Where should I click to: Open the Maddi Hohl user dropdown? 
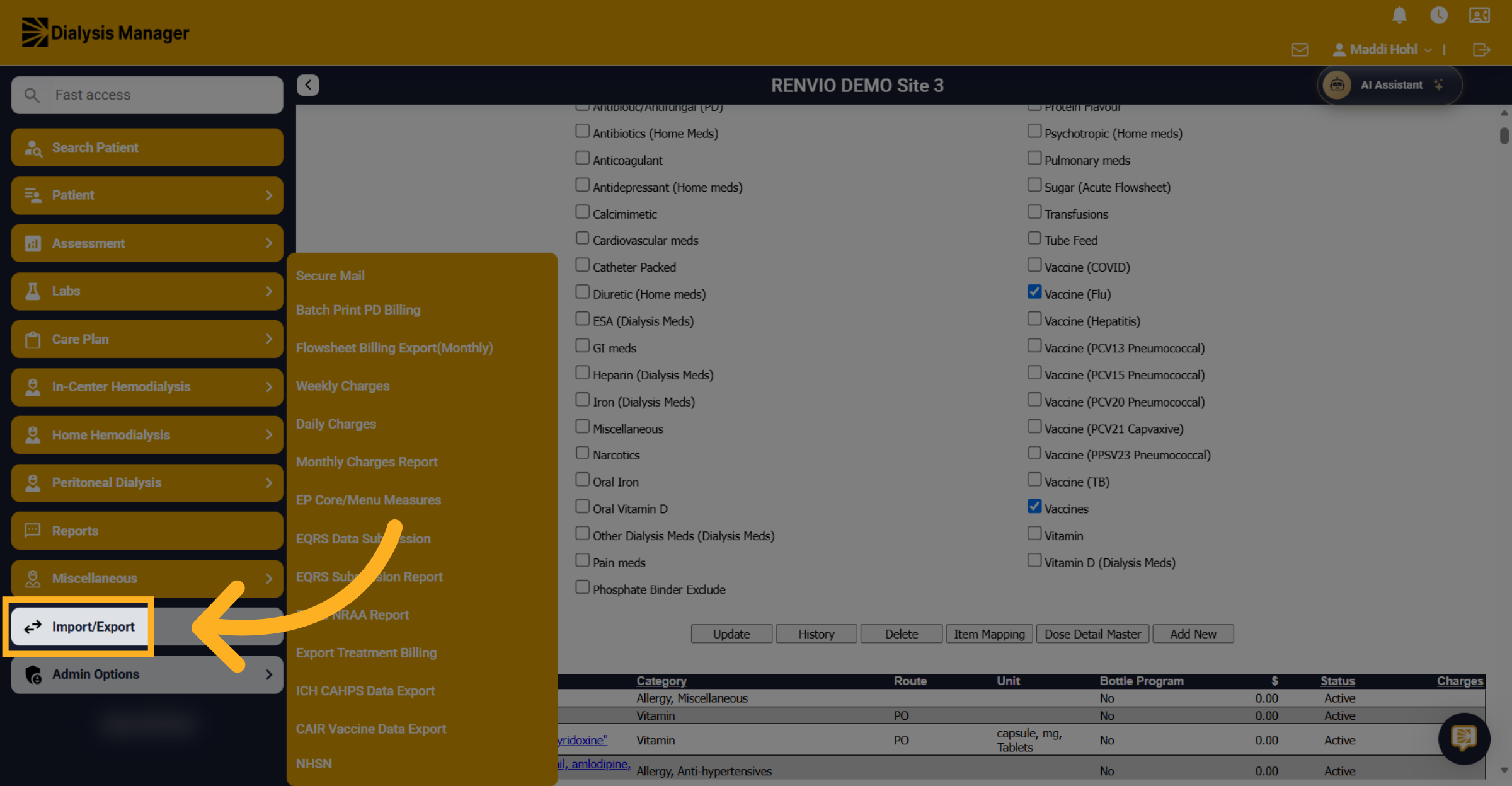click(x=1383, y=50)
